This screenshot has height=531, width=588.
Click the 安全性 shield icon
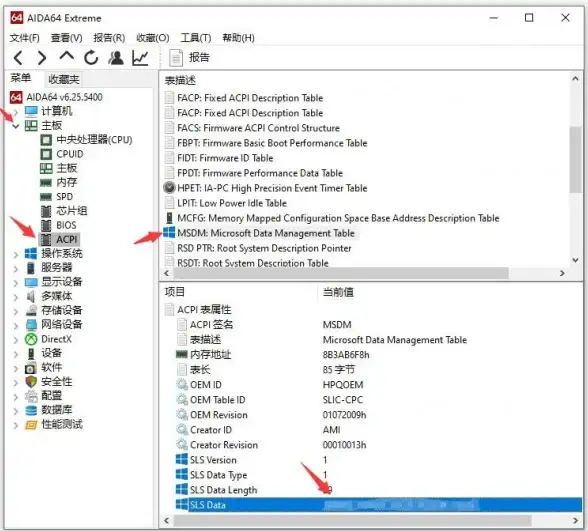pos(31,382)
